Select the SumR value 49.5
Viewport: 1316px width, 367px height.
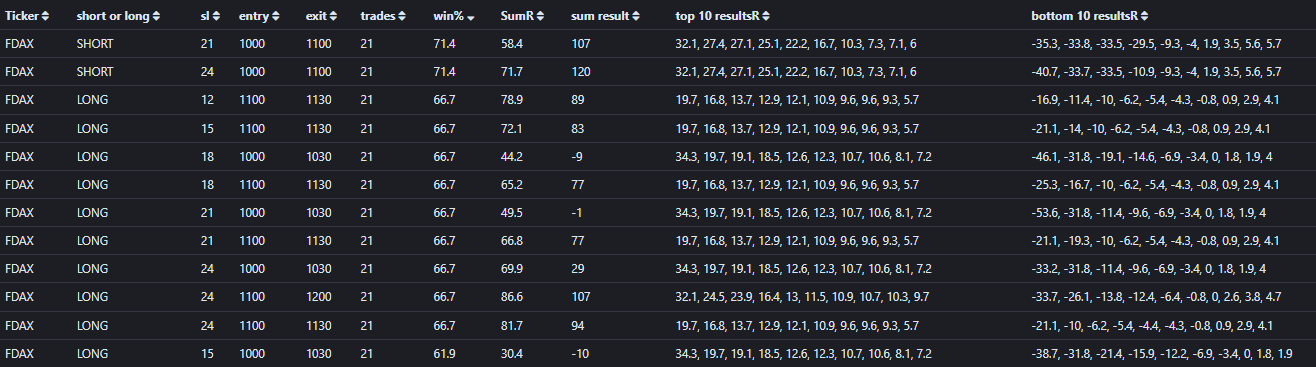pyautogui.click(x=512, y=212)
